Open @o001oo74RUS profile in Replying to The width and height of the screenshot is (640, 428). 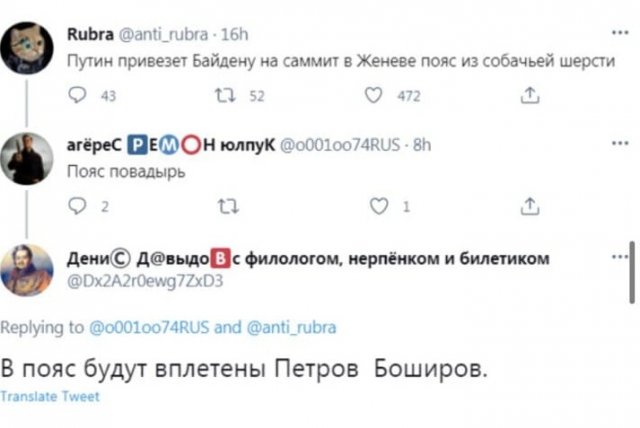[x=150, y=326]
